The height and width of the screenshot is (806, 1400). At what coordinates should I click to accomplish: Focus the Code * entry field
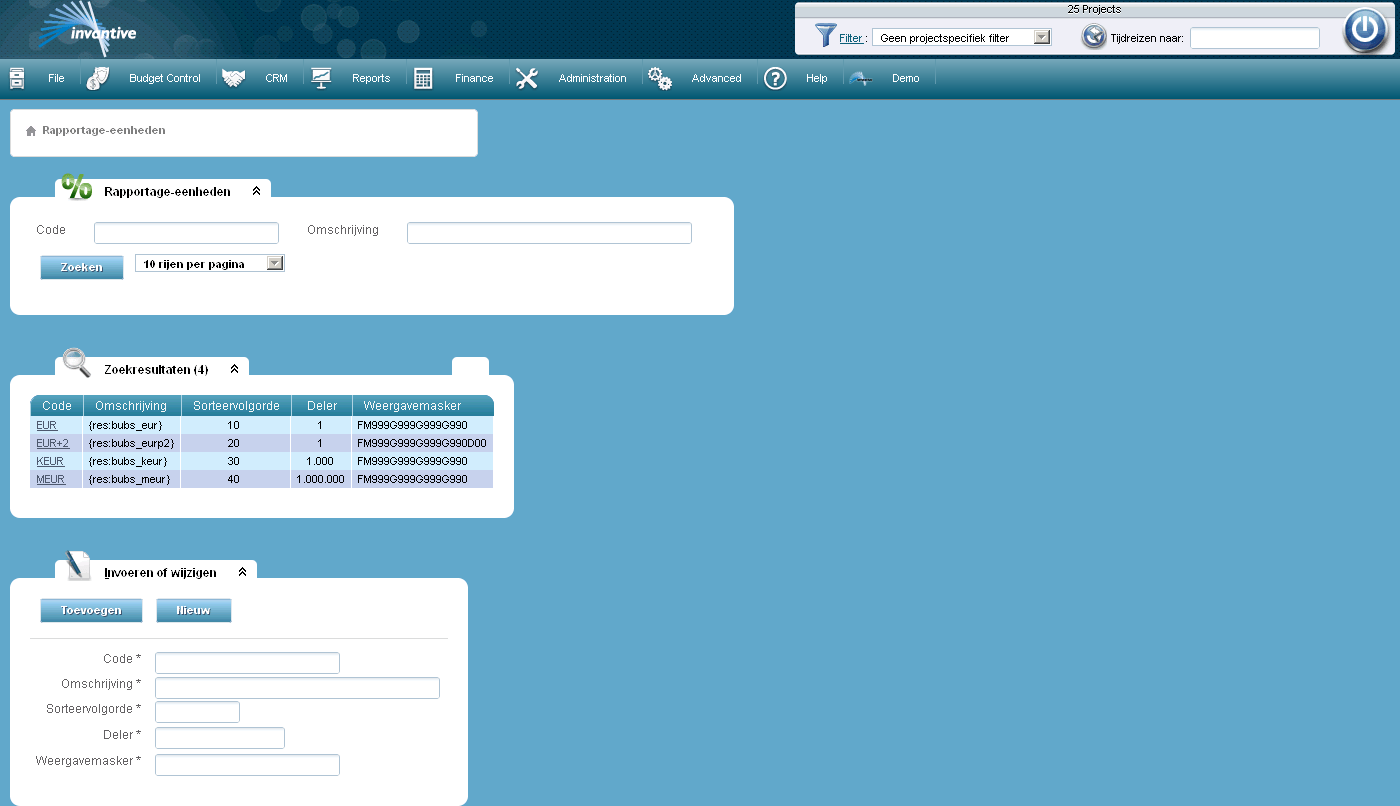pyautogui.click(x=247, y=663)
